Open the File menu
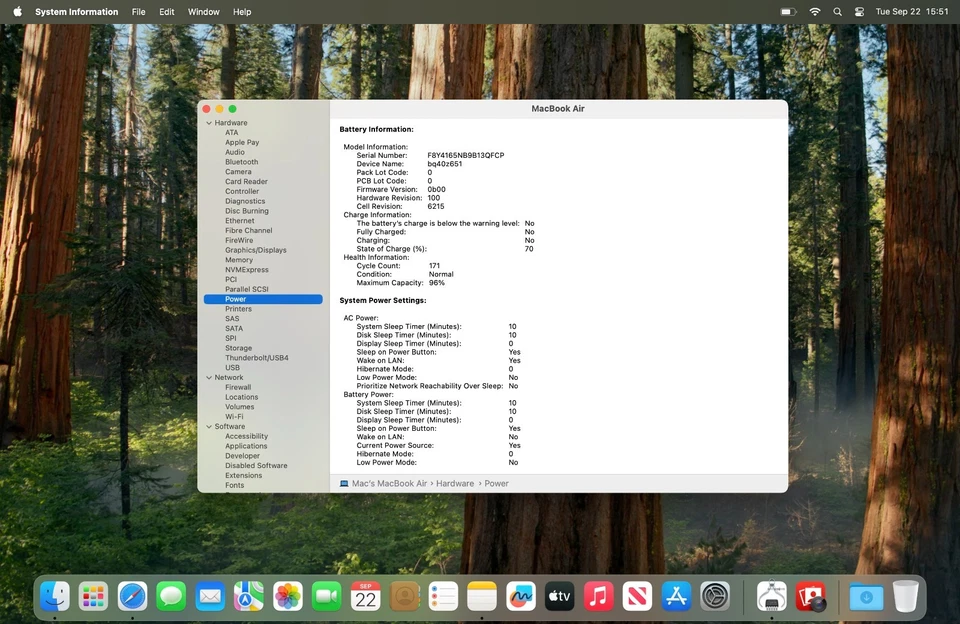The width and height of the screenshot is (960, 624). click(139, 12)
